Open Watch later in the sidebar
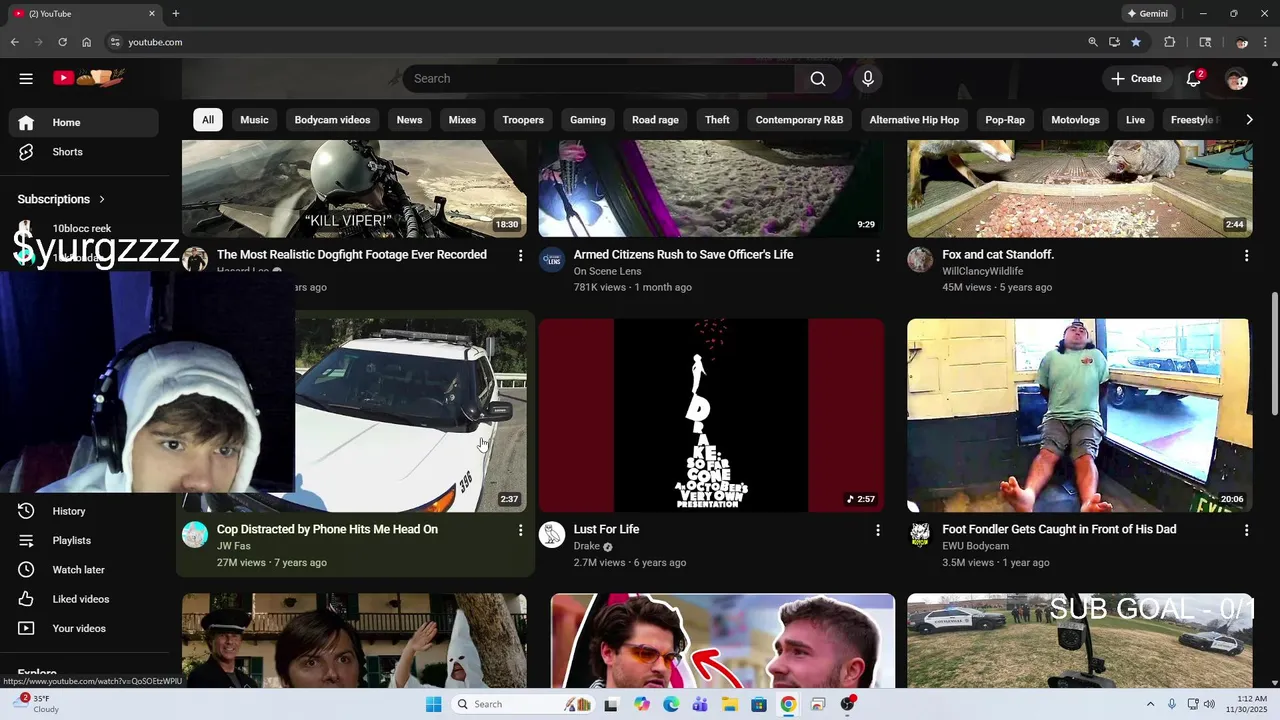Screen dimensions: 1280x720 pos(84,570)
